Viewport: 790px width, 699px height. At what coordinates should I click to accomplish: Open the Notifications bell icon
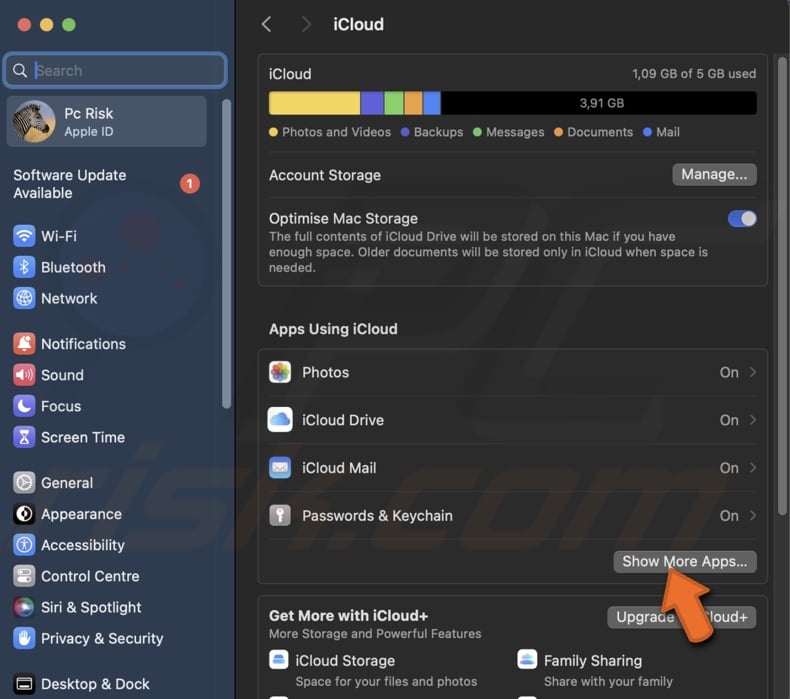[x=24, y=344]
